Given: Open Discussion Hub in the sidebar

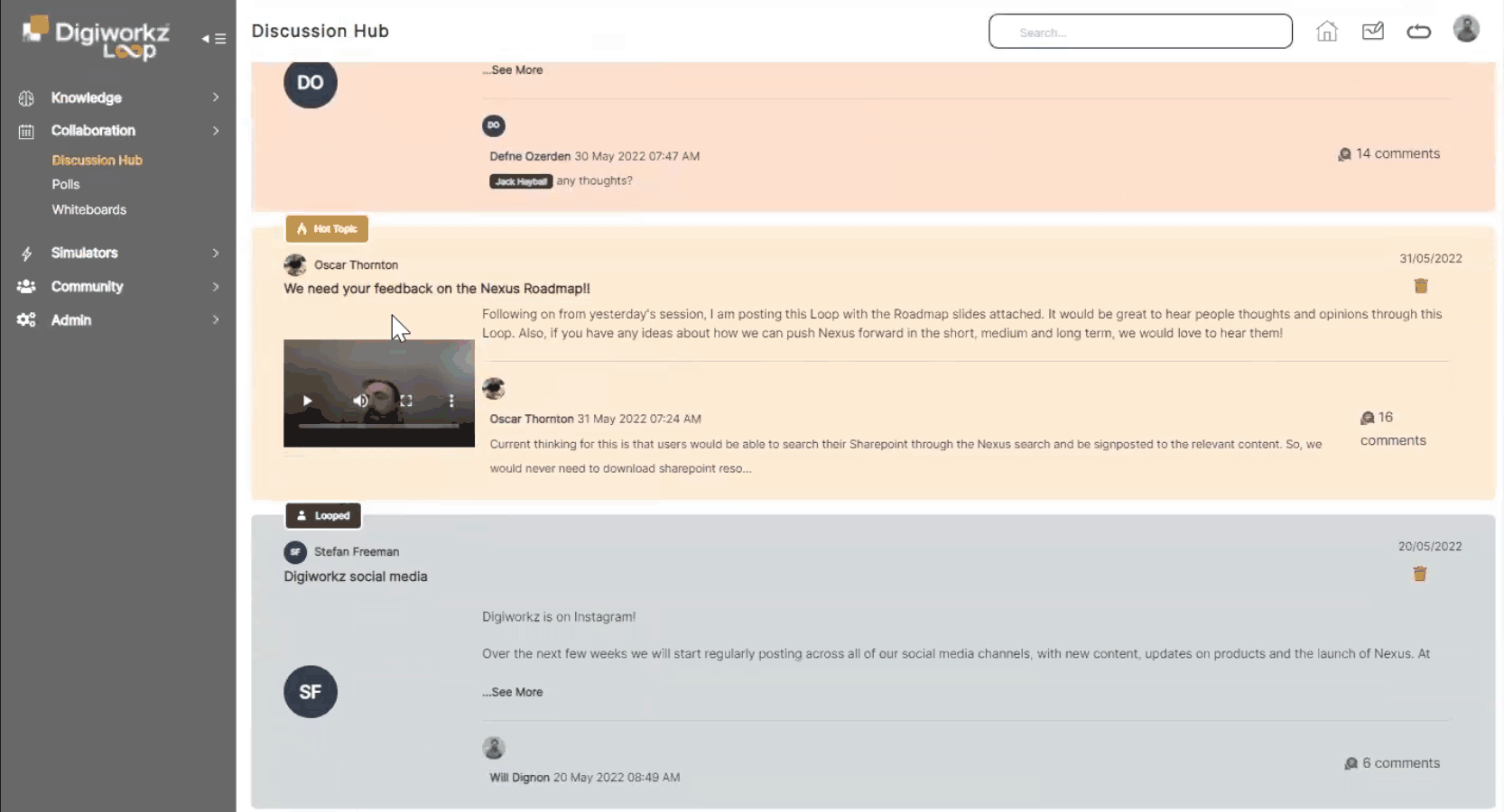Looking at the screenshot, I should 97,160.
